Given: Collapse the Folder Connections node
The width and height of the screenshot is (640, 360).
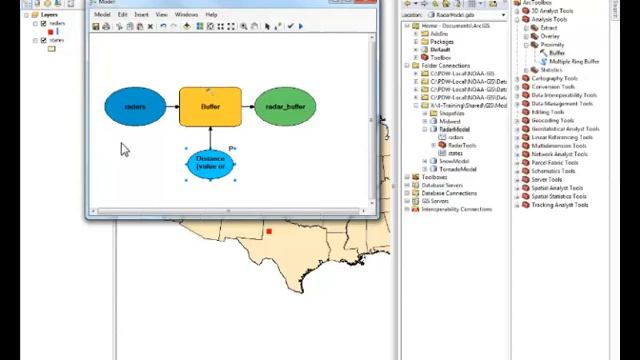Looking at the screenshot, I should point(407,66).
